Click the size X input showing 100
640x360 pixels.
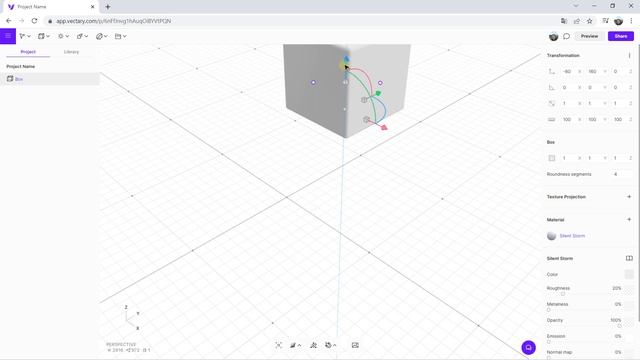[x=567, y=120]
